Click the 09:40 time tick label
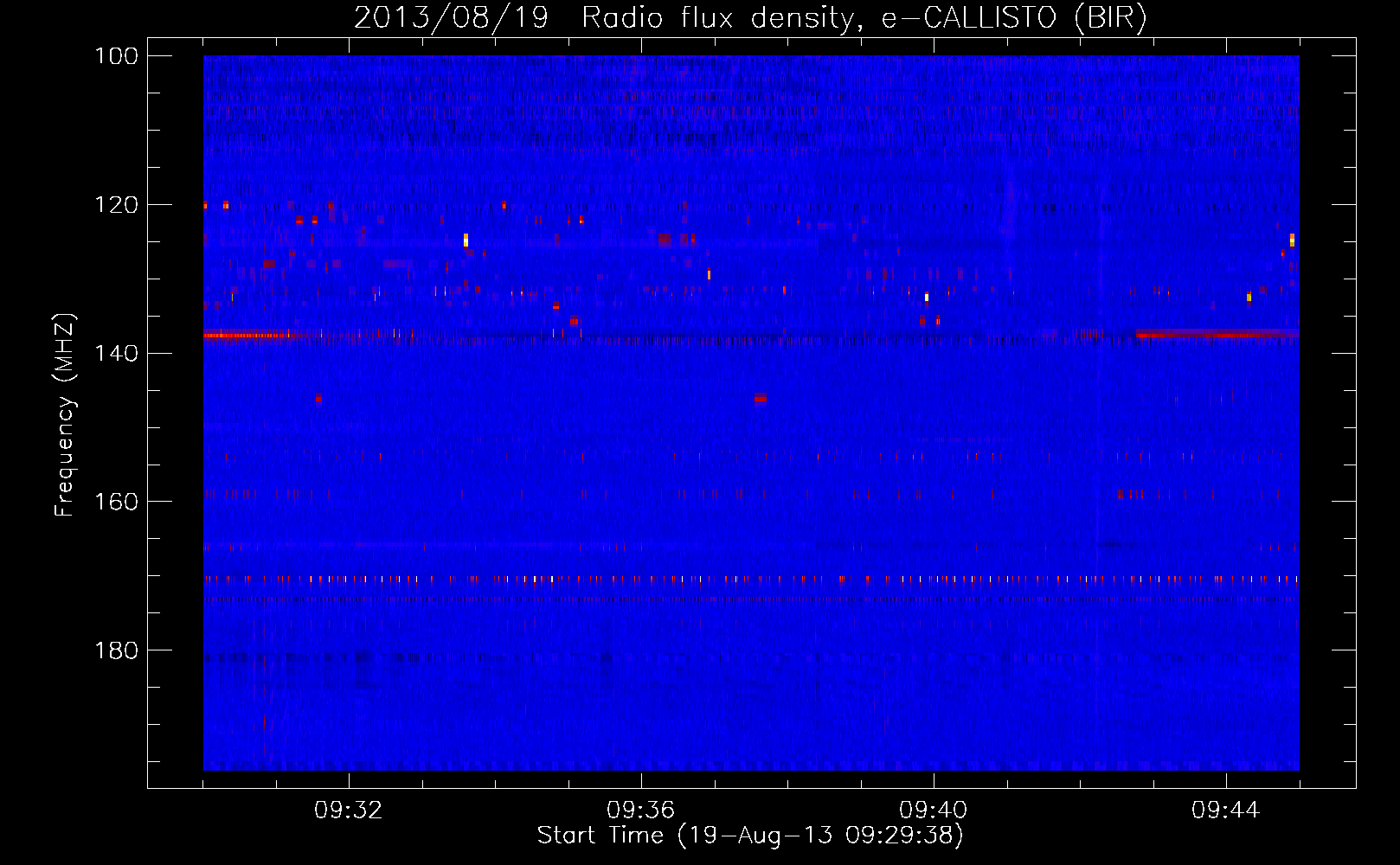The height and width of the screenshot is (865, 1400). 934,811
